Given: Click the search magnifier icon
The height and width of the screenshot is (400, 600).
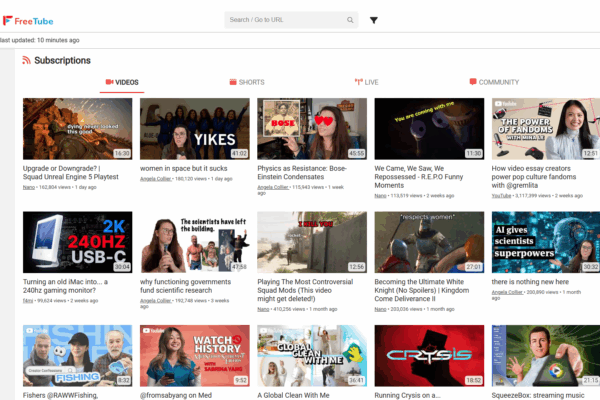Looking at the screenshot, I should (350, 20).
